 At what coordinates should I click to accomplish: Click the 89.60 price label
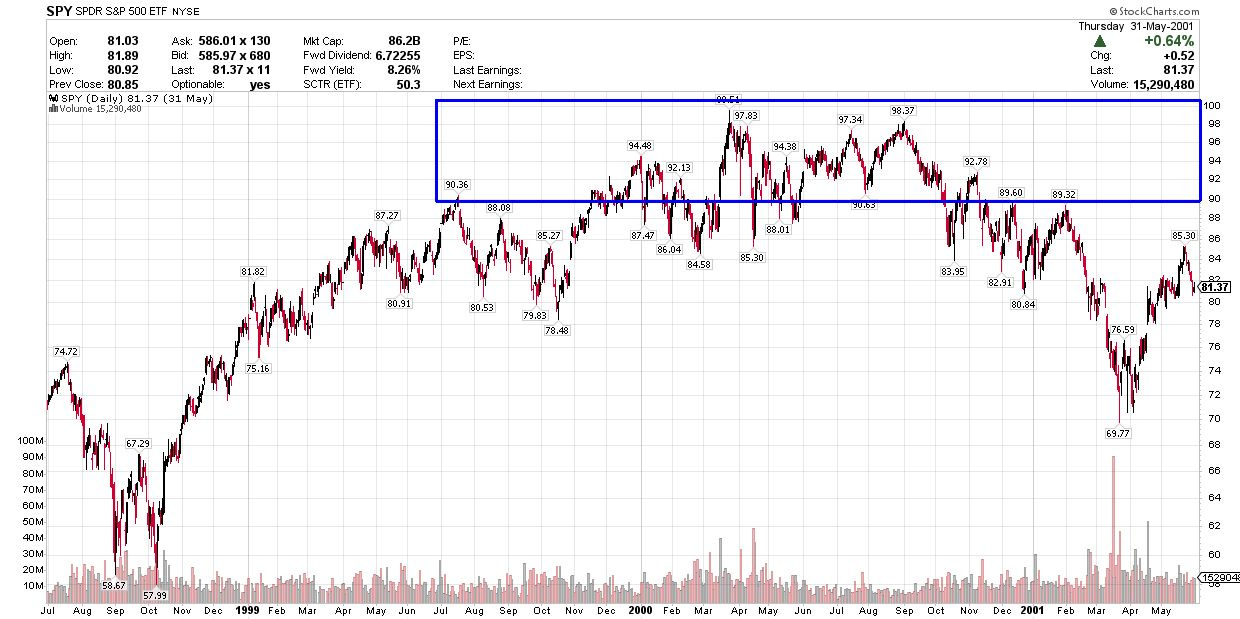click(1011, 192)
